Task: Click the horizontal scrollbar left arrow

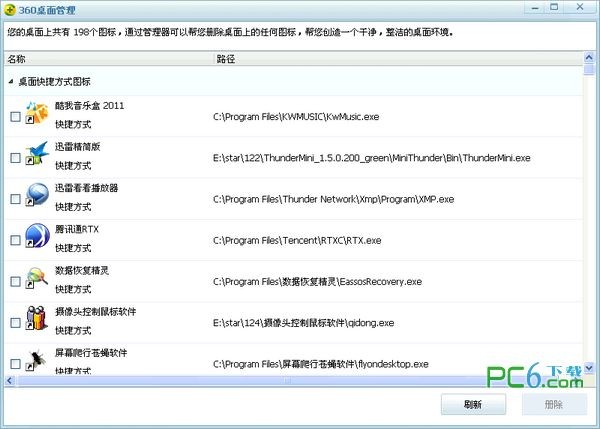Action: (10, 381)
